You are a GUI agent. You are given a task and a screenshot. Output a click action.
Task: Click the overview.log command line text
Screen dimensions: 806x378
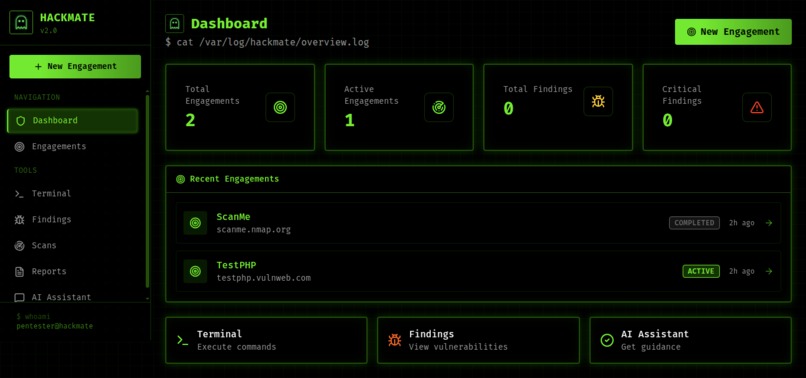pyautogui.click(x=267, y=42)
